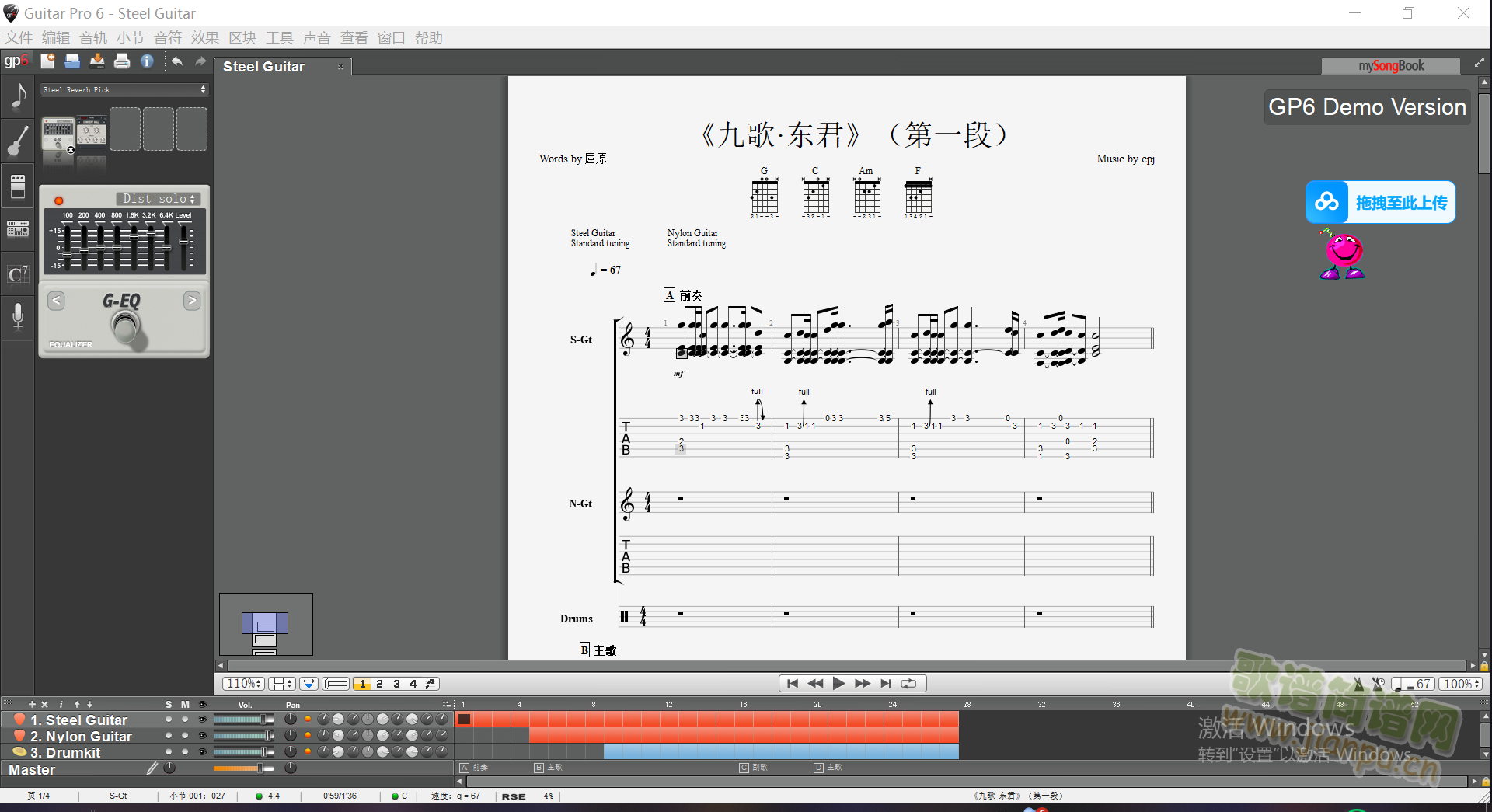Click the first empty effect slot
This screenshot has width=1492, height=812.
(x=124, y=129)
